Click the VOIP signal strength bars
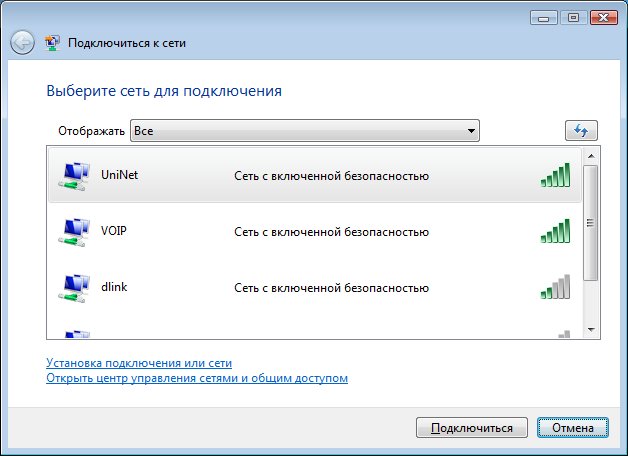This screenshot has height=456, width=628. [x=555, y=232]
